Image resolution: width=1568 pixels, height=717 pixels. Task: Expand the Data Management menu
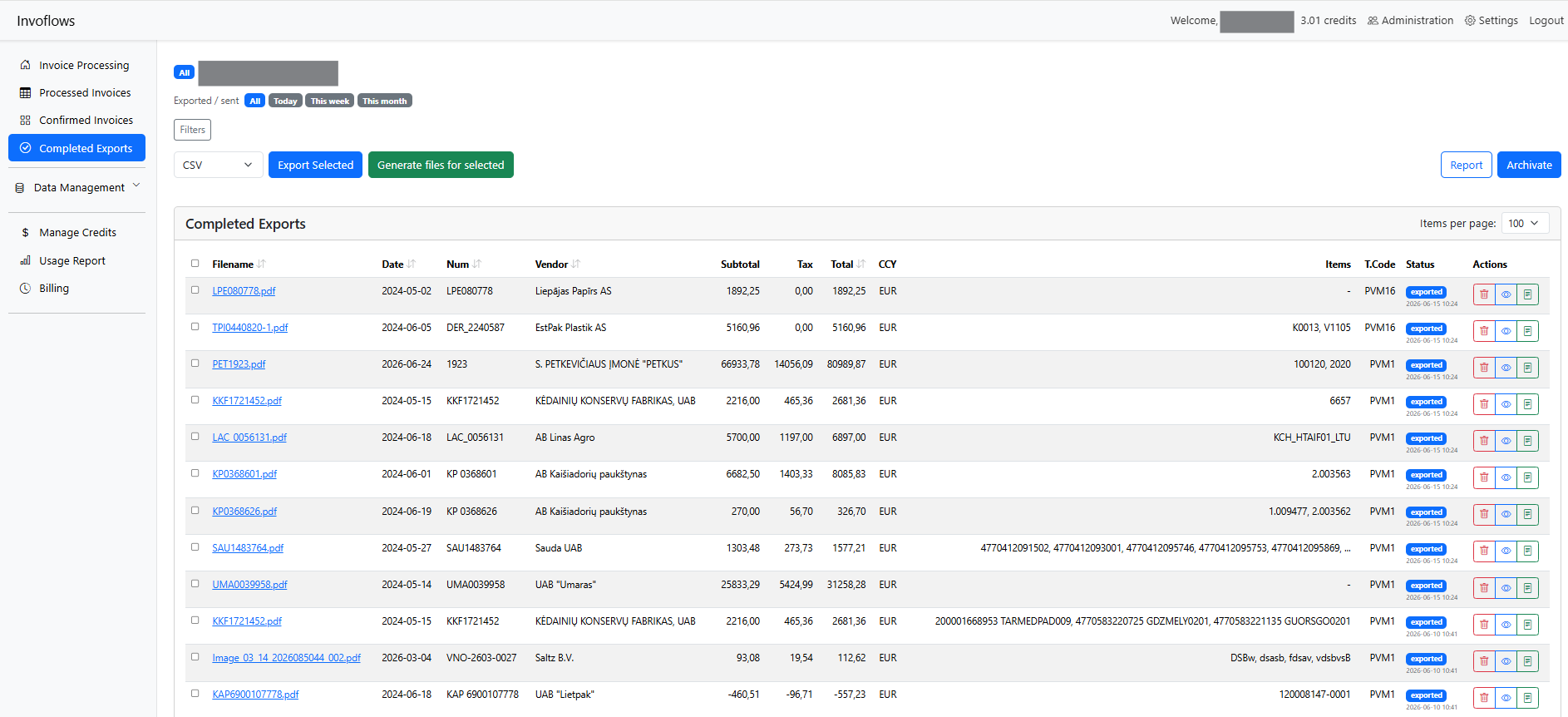77,187
